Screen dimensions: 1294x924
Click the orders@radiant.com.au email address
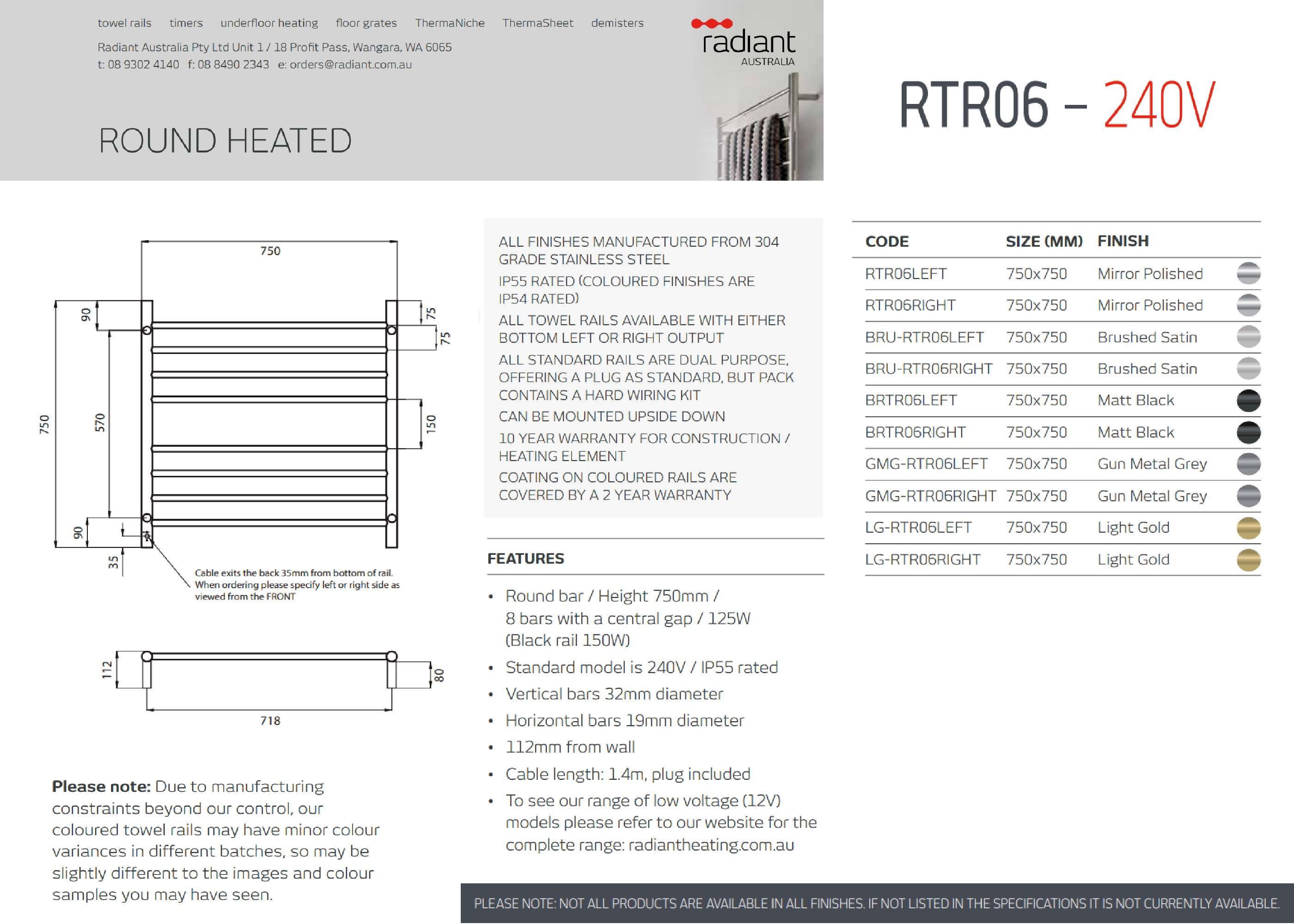350,65
